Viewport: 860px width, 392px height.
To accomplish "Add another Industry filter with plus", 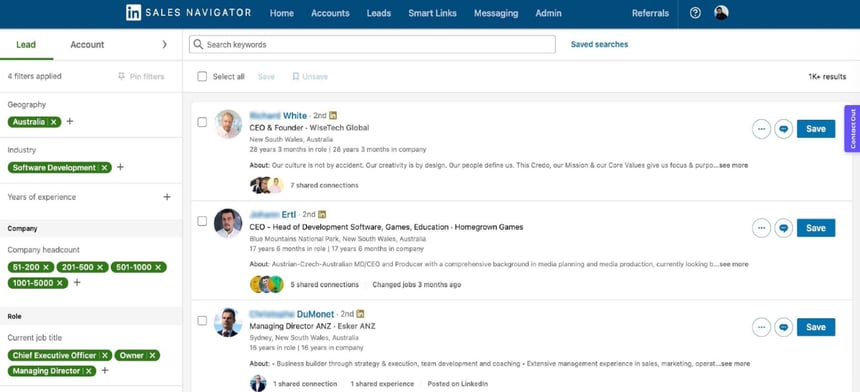I will tap(120, 167).
